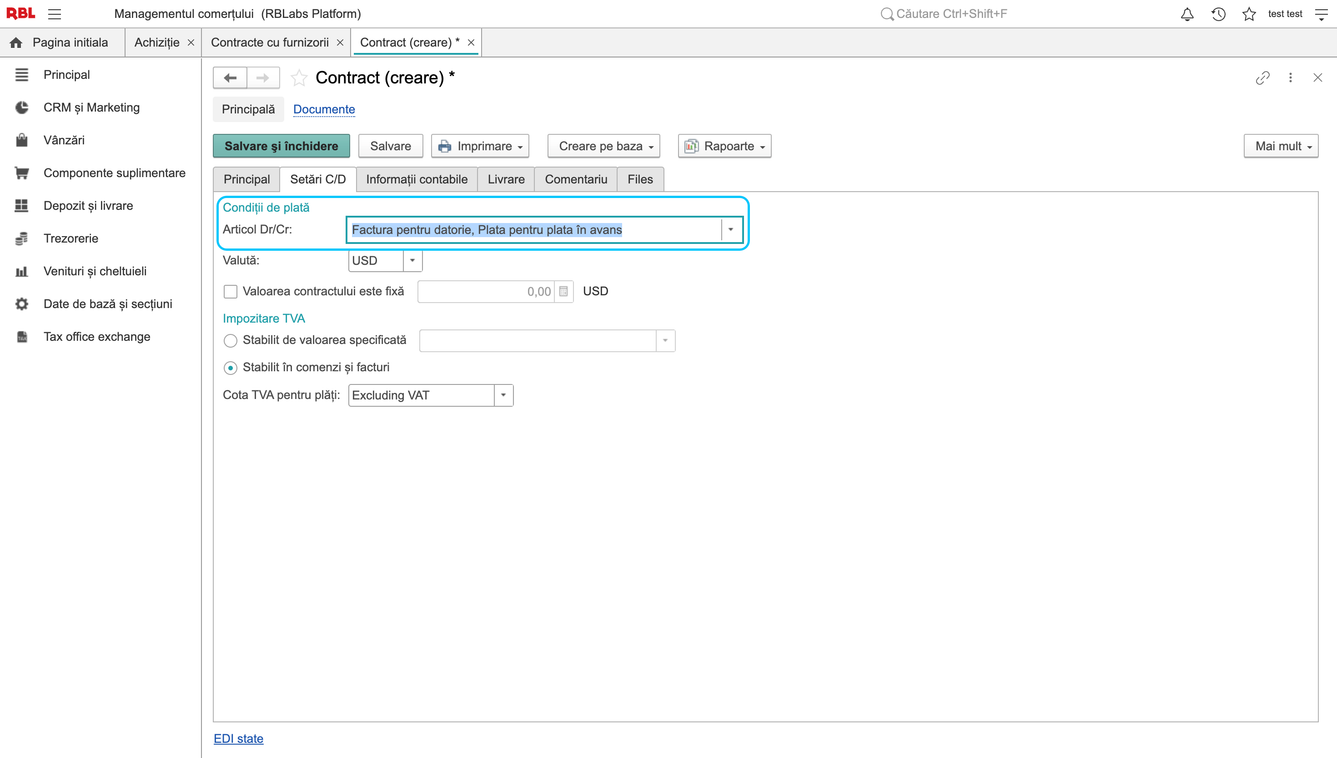Open the Documente link
Image resolution: width=1337 pixels, height=758 pixels.
pyautogui.click(x=324, y=109)
